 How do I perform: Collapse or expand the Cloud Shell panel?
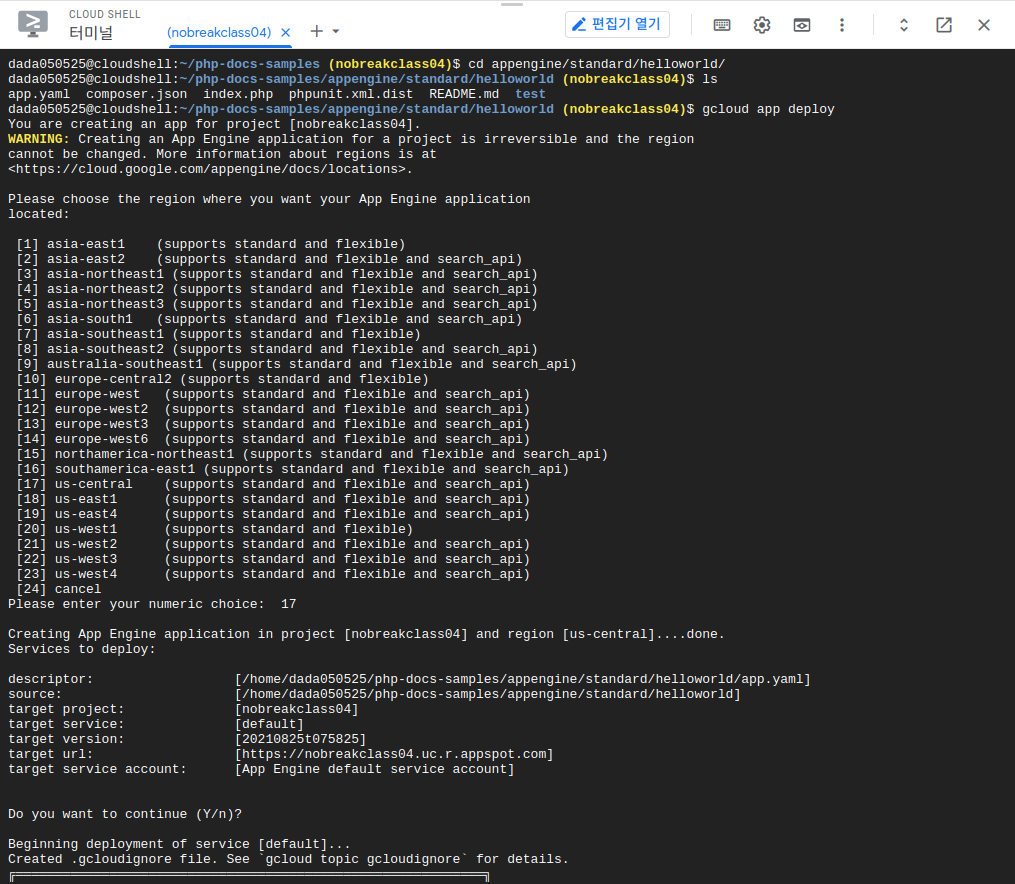904,25
